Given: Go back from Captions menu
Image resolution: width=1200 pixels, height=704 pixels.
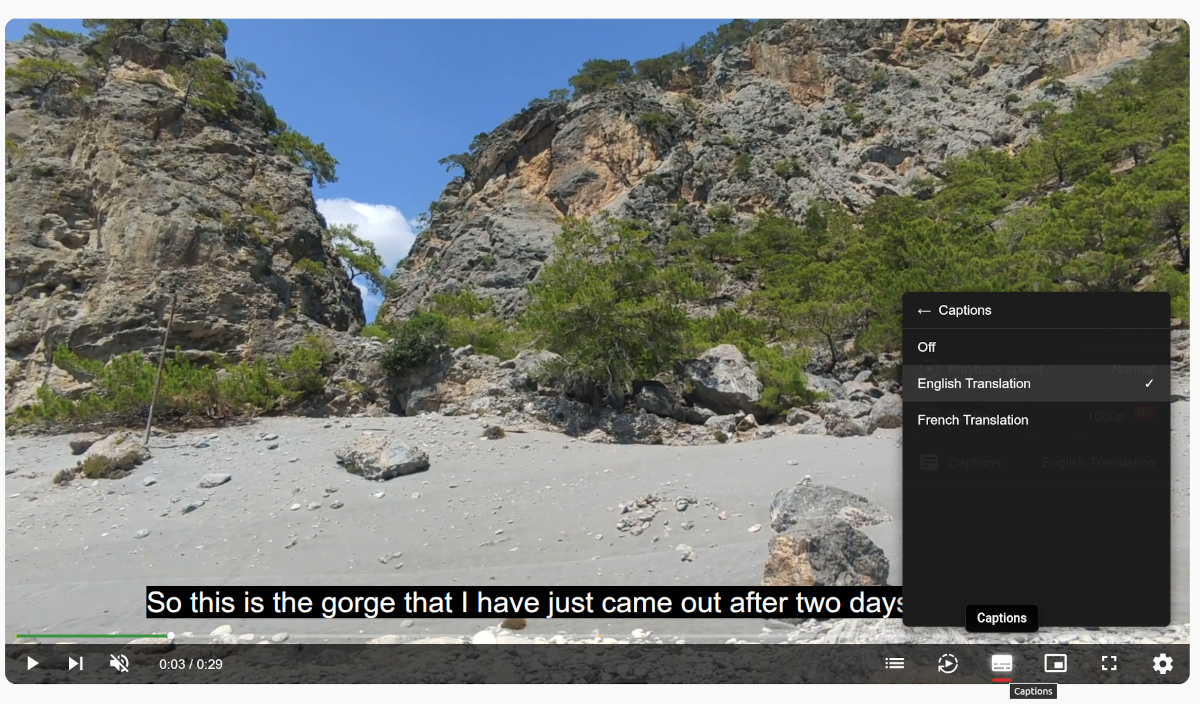Looking at the screenshot, I should [924, 311].
